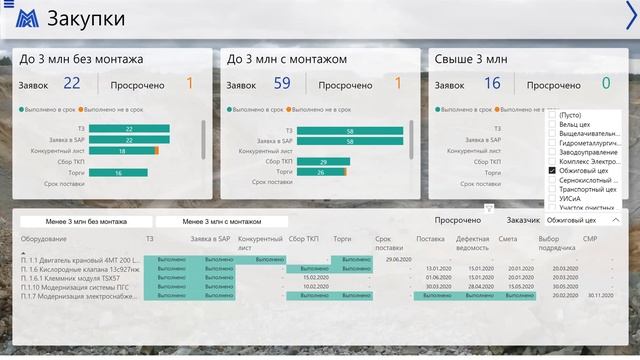Click the filter funnel icon
640x360 pixels.
coord(489,209)
